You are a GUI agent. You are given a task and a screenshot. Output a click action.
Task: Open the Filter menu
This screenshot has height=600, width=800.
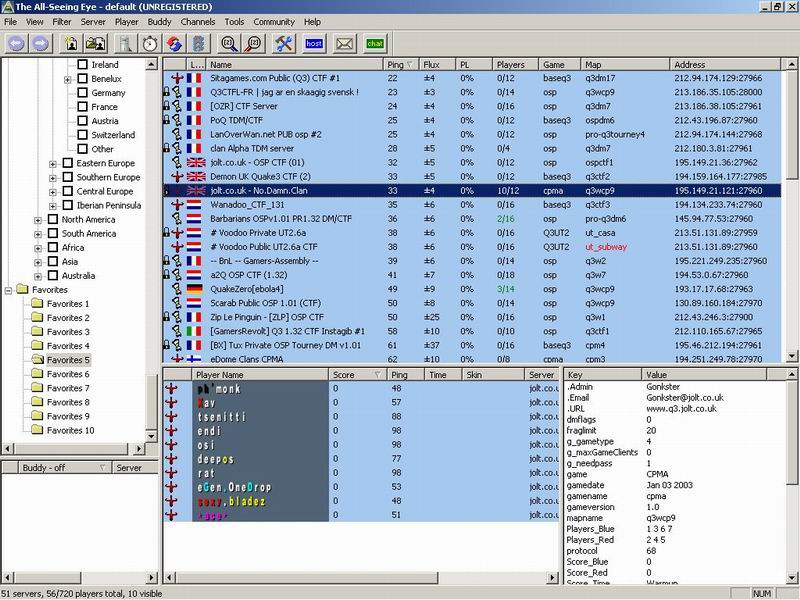[x=62, y=22]
